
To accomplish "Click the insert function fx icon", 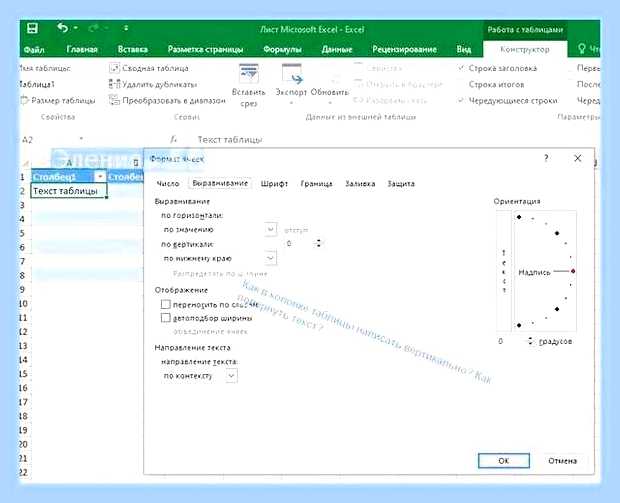I will pos(173,139).
